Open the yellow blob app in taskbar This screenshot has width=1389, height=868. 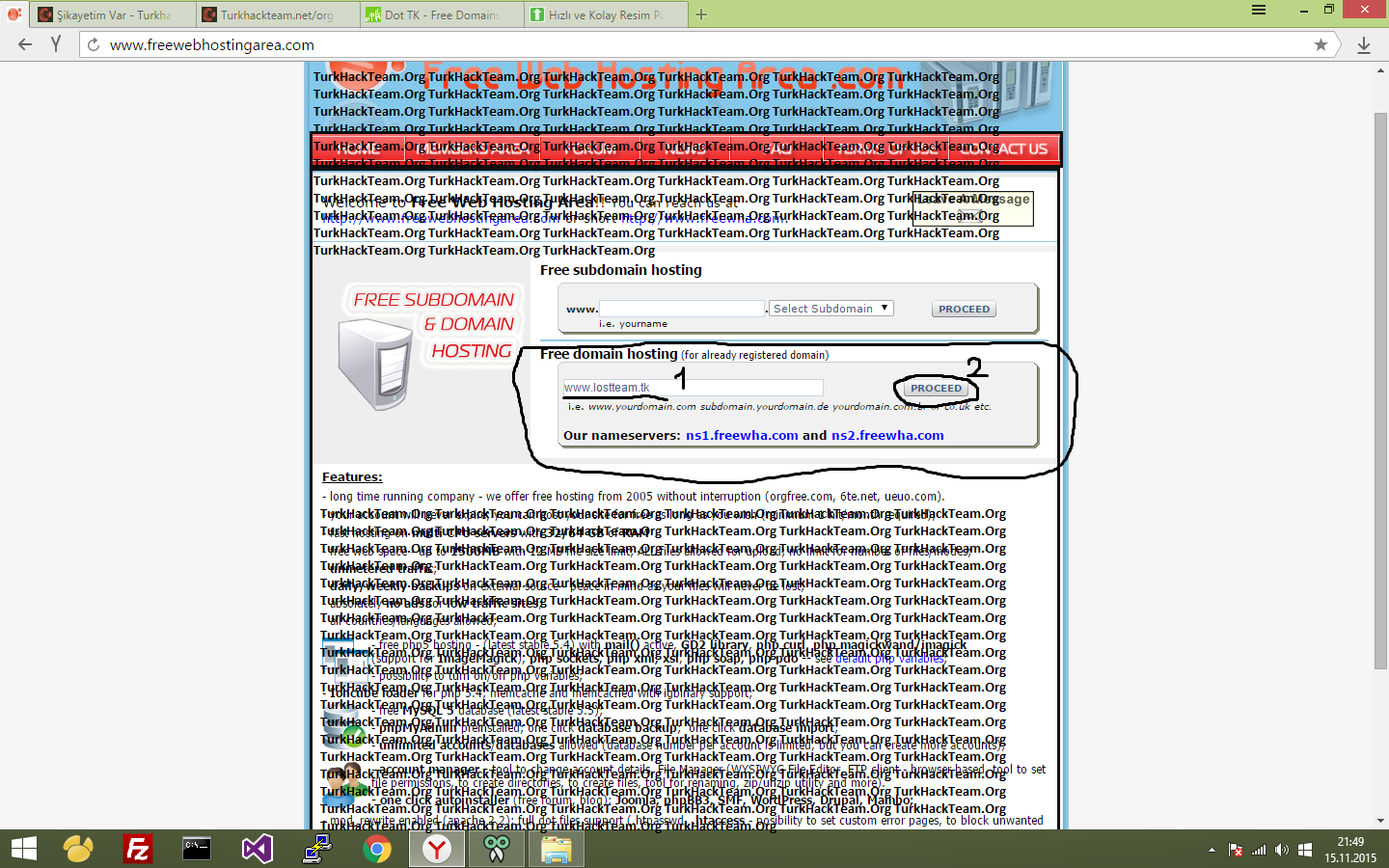pyautogui.click(x=78, y=849)
